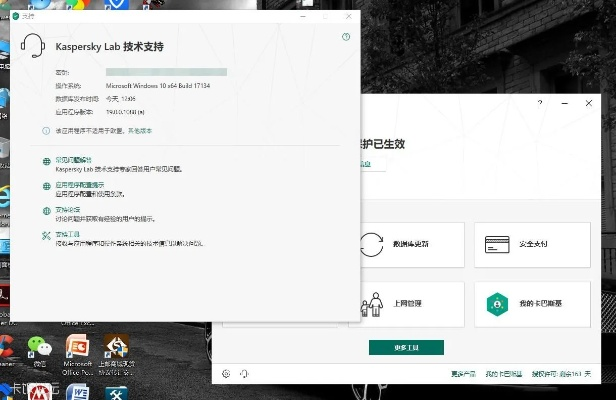The image size is (616, 400).
Task: Click the globe icon beside 常见问题解答
Action: point(46,161)
